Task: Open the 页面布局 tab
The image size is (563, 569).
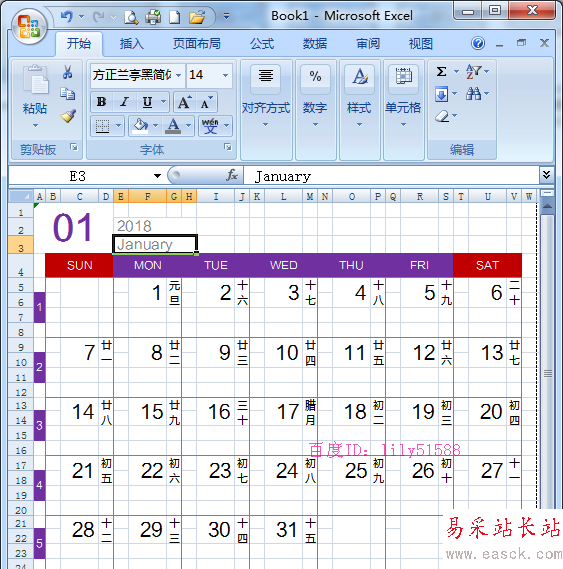Action: 196,44
